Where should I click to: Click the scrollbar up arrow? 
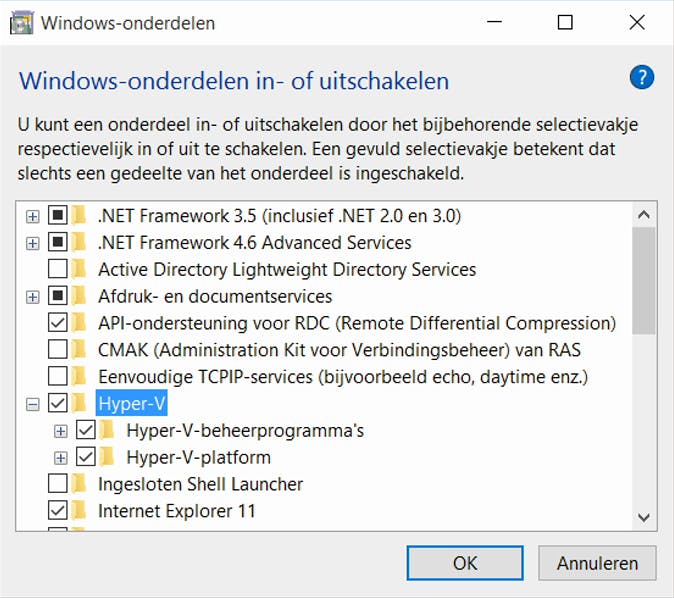(x=645, y=215)
